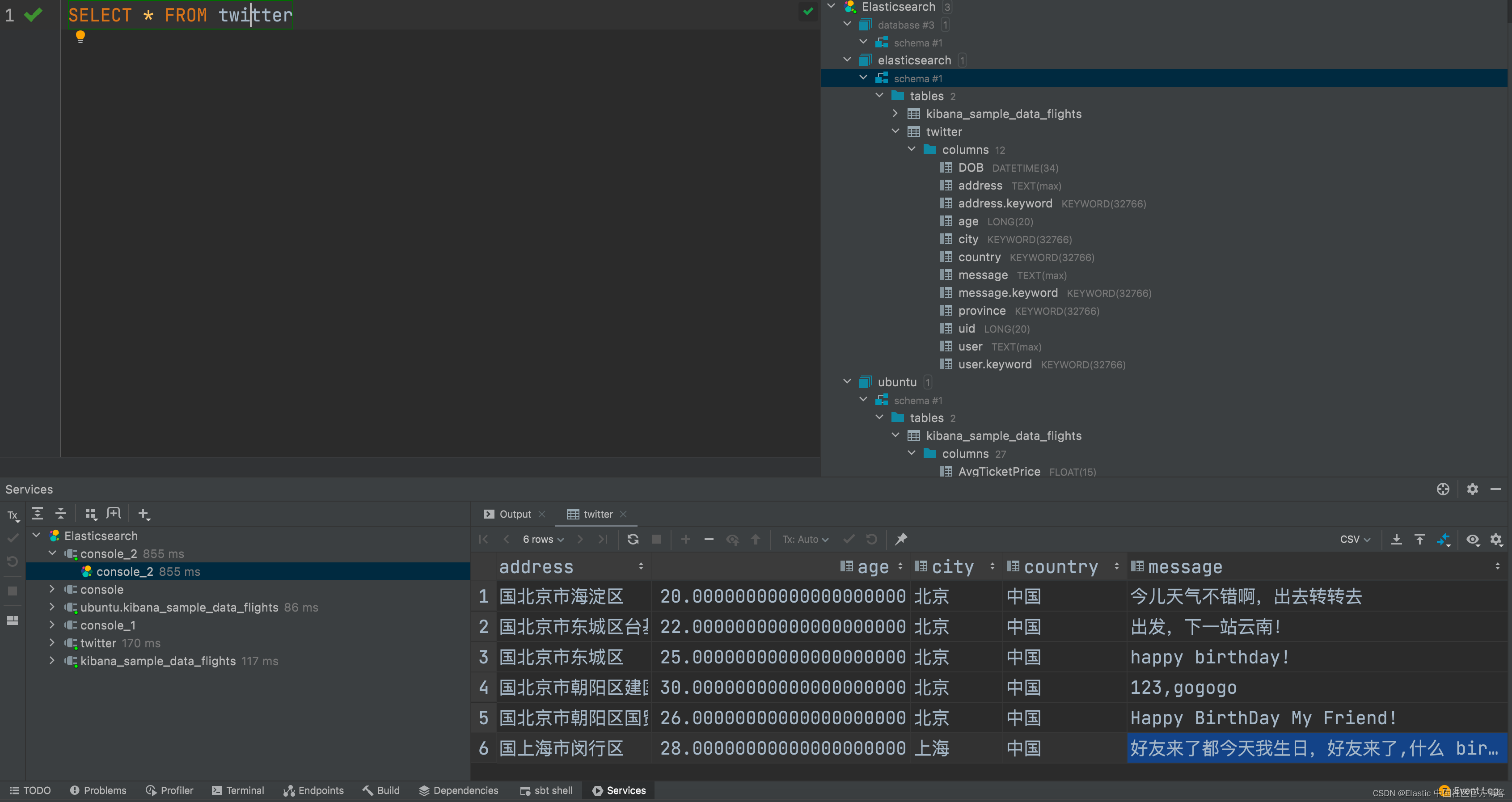Open the 6 rows page size dropdown
This screenshot has width=1512, height=802.
coord(543,539)
